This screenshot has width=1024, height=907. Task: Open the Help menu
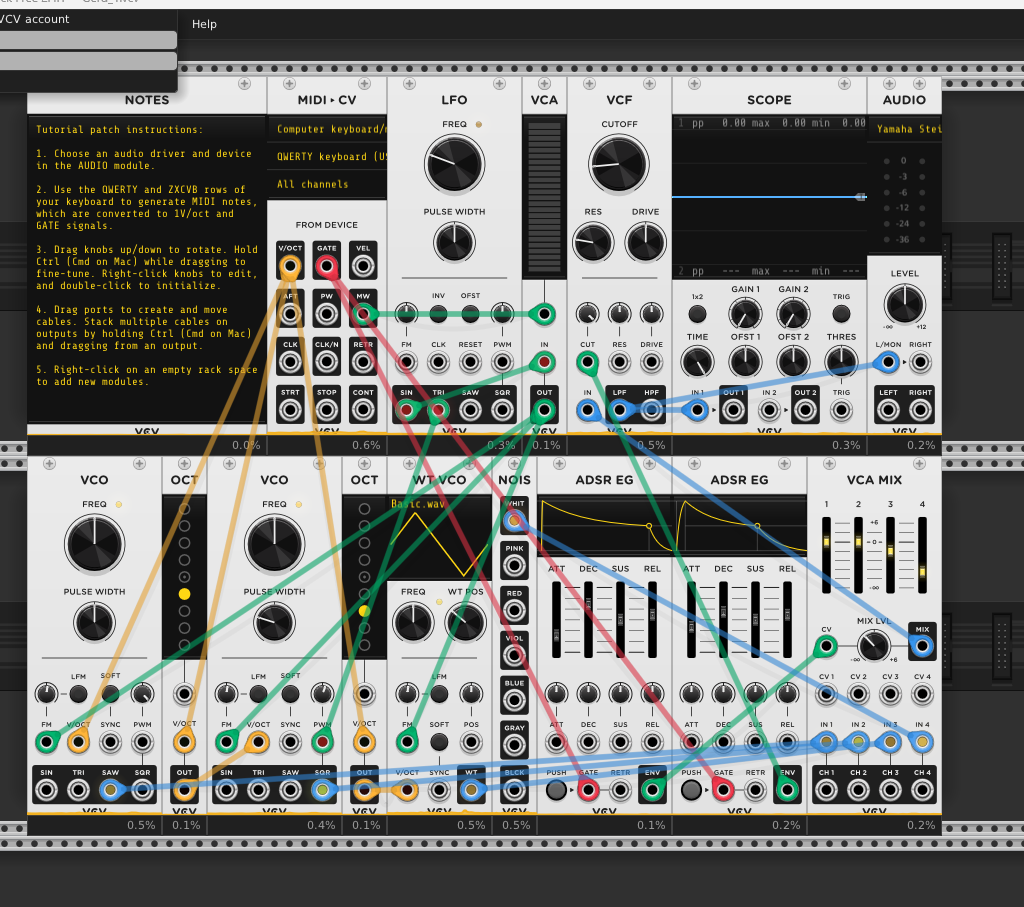click(x=204, y=24)
